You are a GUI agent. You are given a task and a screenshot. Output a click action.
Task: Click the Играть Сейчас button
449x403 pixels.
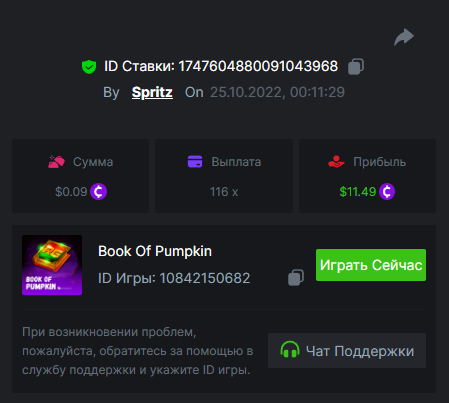371,265
